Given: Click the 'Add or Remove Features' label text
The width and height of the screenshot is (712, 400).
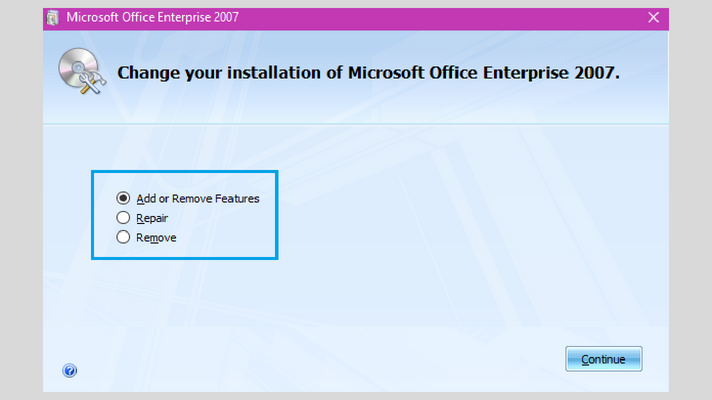Looking at the screenshot, I should (x=198, y=198).
